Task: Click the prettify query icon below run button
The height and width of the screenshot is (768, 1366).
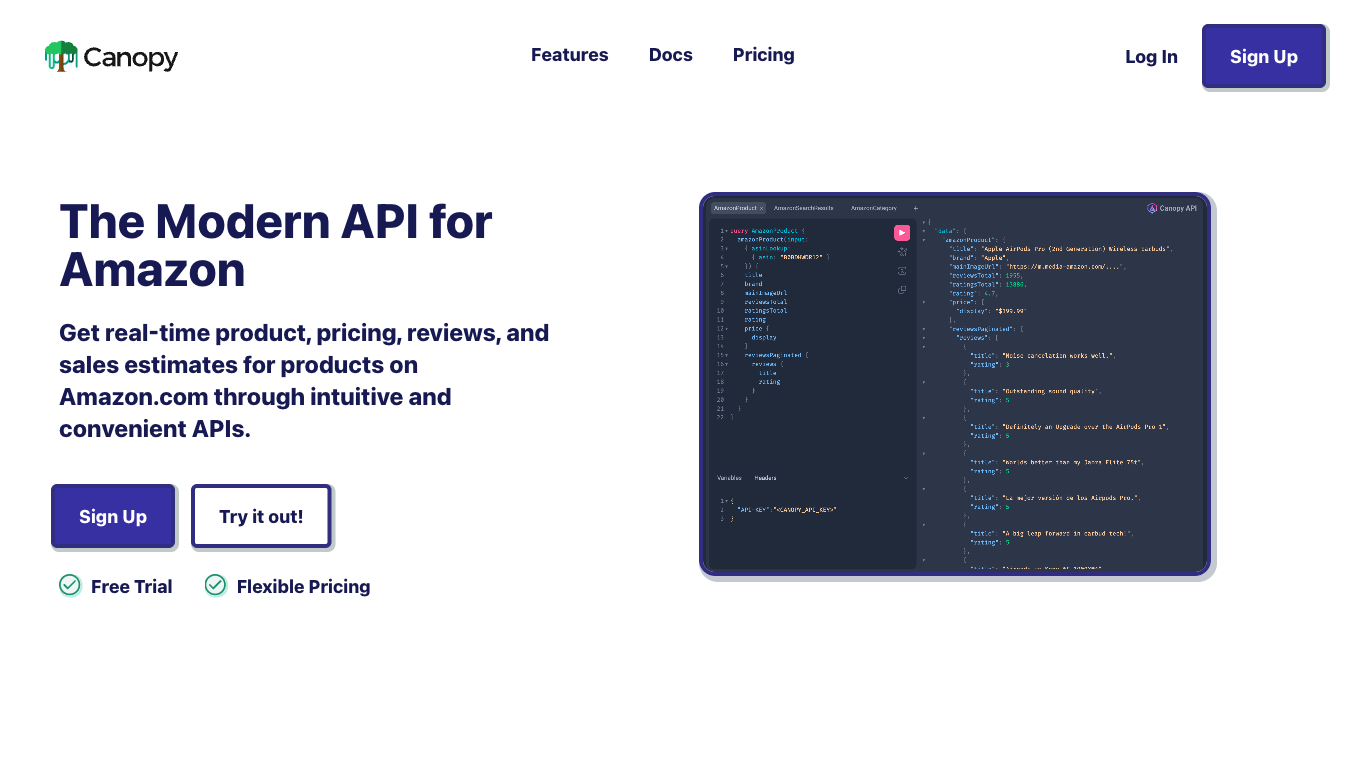Action: [x=902, y=252]
